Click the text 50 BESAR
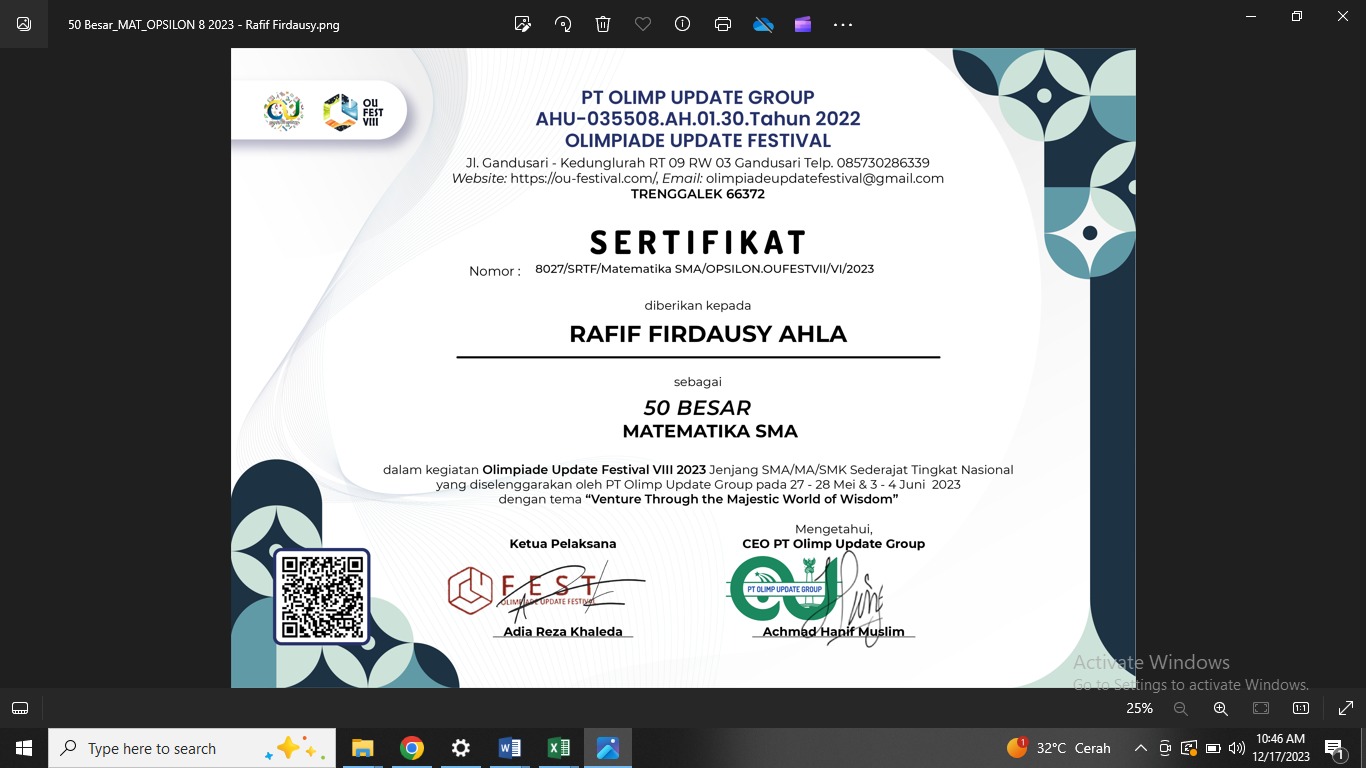The height and width of the screenshot is (768, 1366). point(697,408)
